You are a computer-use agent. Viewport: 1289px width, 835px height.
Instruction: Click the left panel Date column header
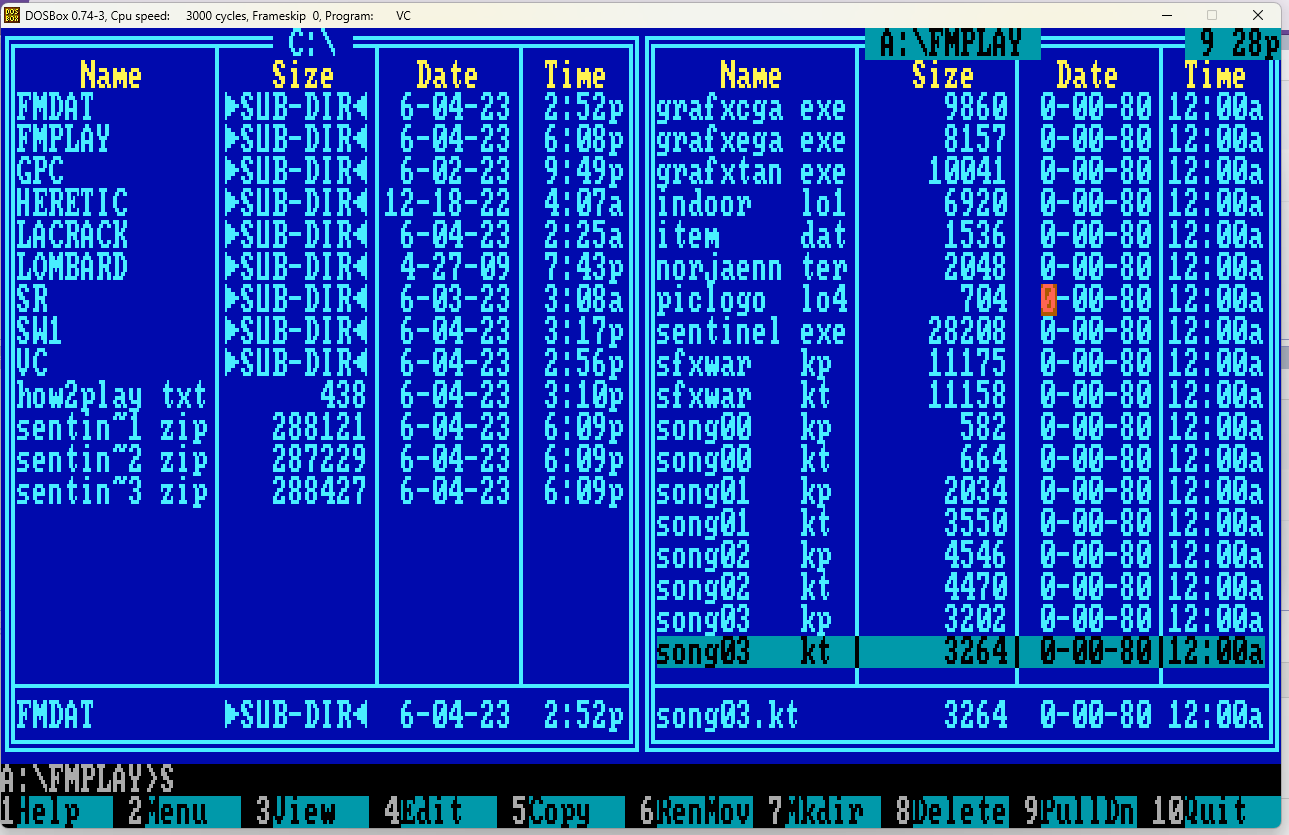(447, 75)
